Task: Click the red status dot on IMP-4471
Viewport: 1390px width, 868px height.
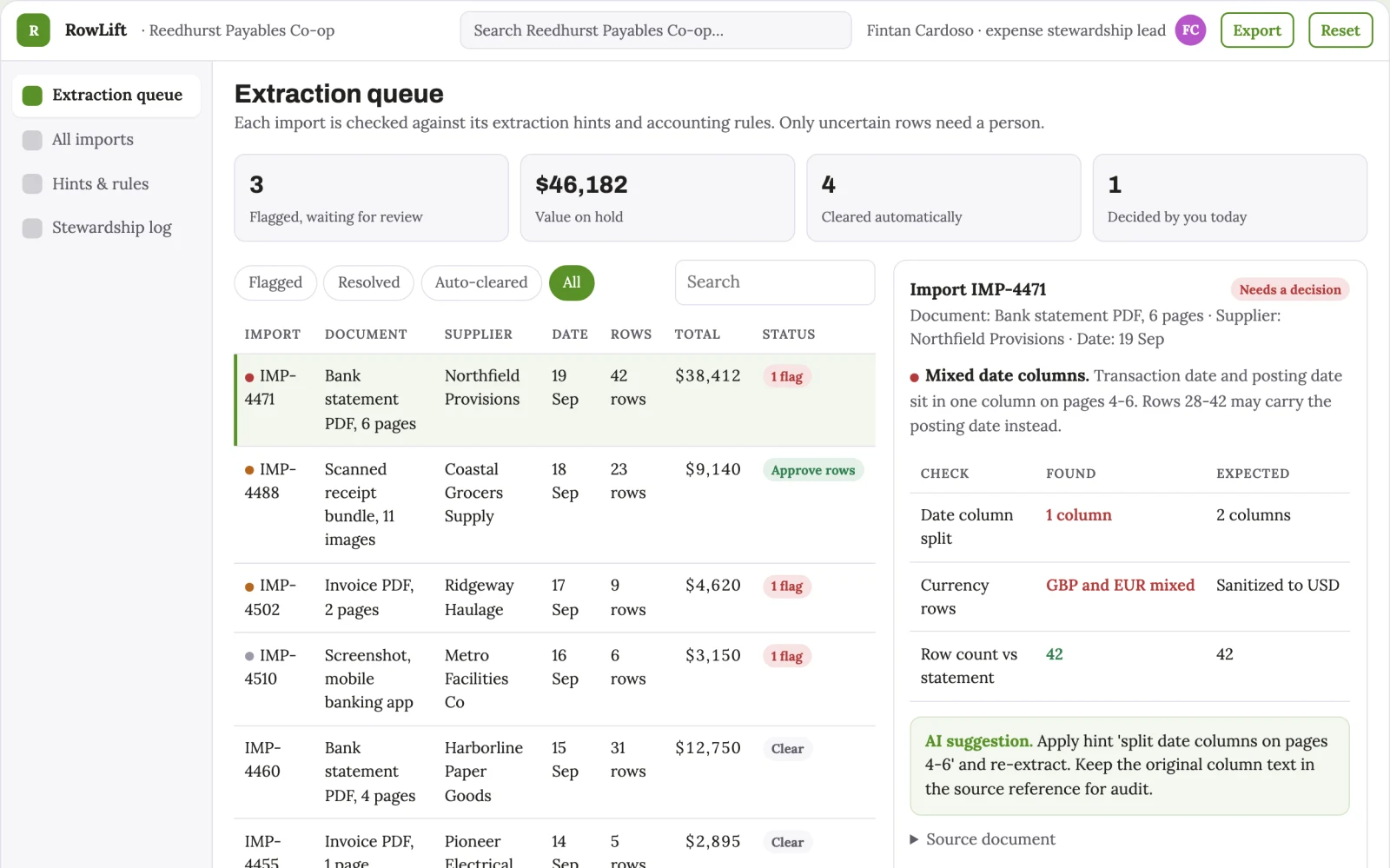Action: pyautogui.click(x=249, y=377)
